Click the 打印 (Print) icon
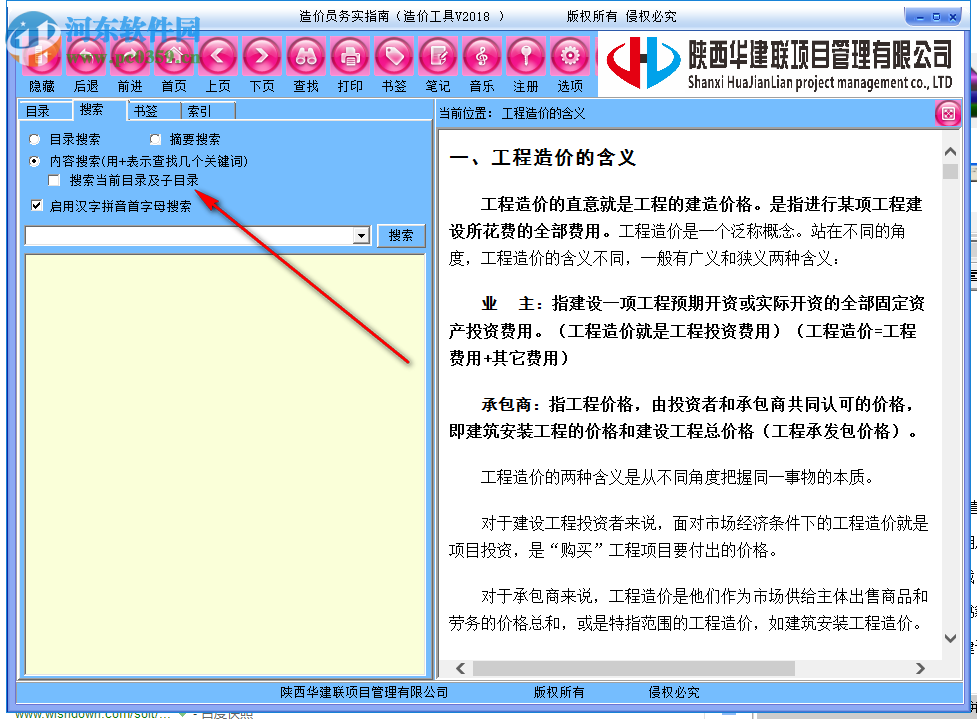The height and width of the screenshot is (719, 977). [x=349, y=55]
